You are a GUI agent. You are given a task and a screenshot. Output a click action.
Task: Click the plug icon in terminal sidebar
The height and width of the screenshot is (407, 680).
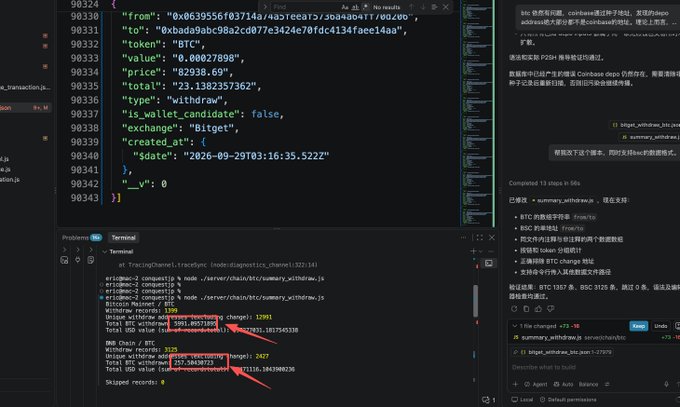[78, 260]
